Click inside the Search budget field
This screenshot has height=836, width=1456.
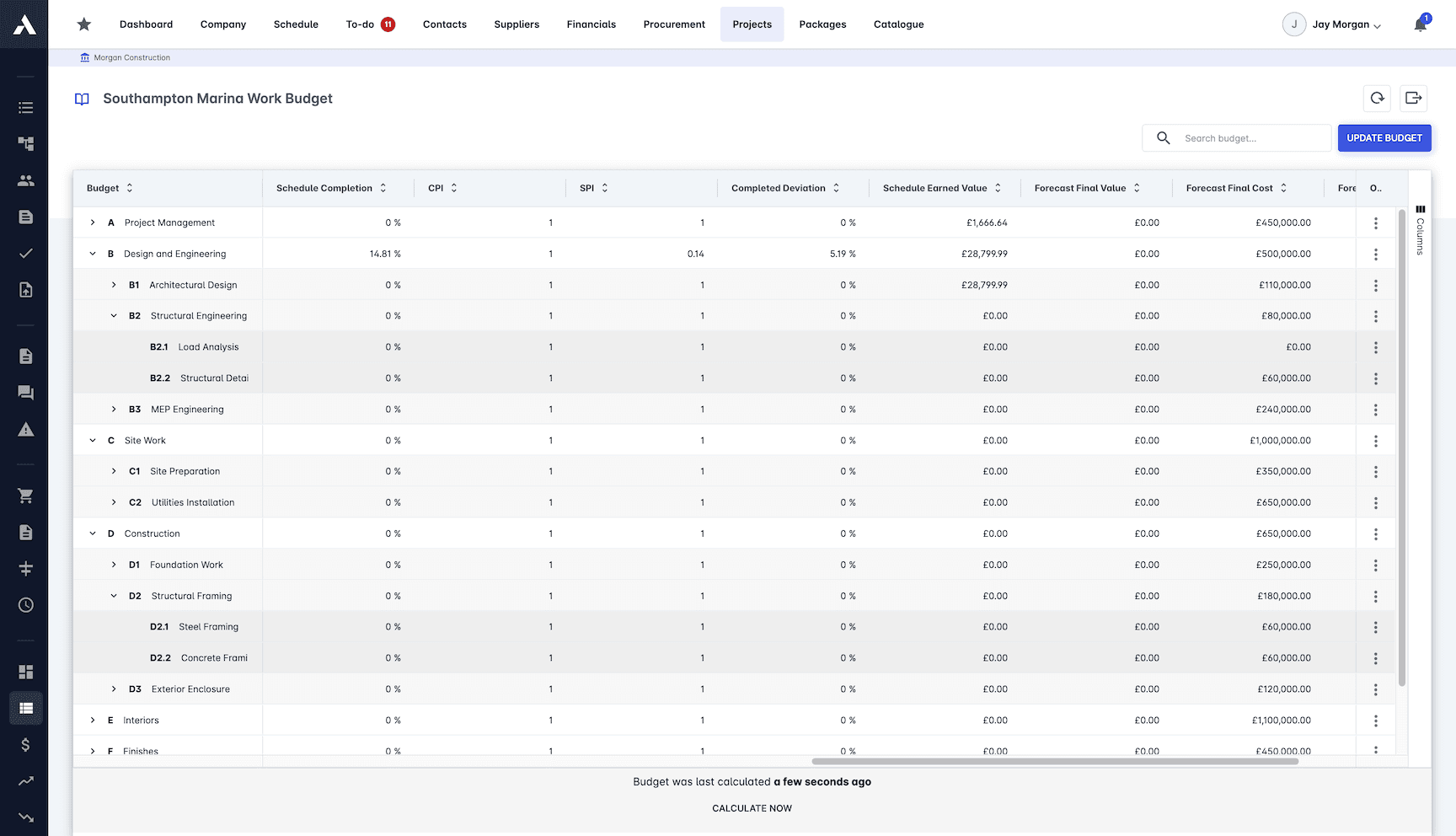point(1239,137)
